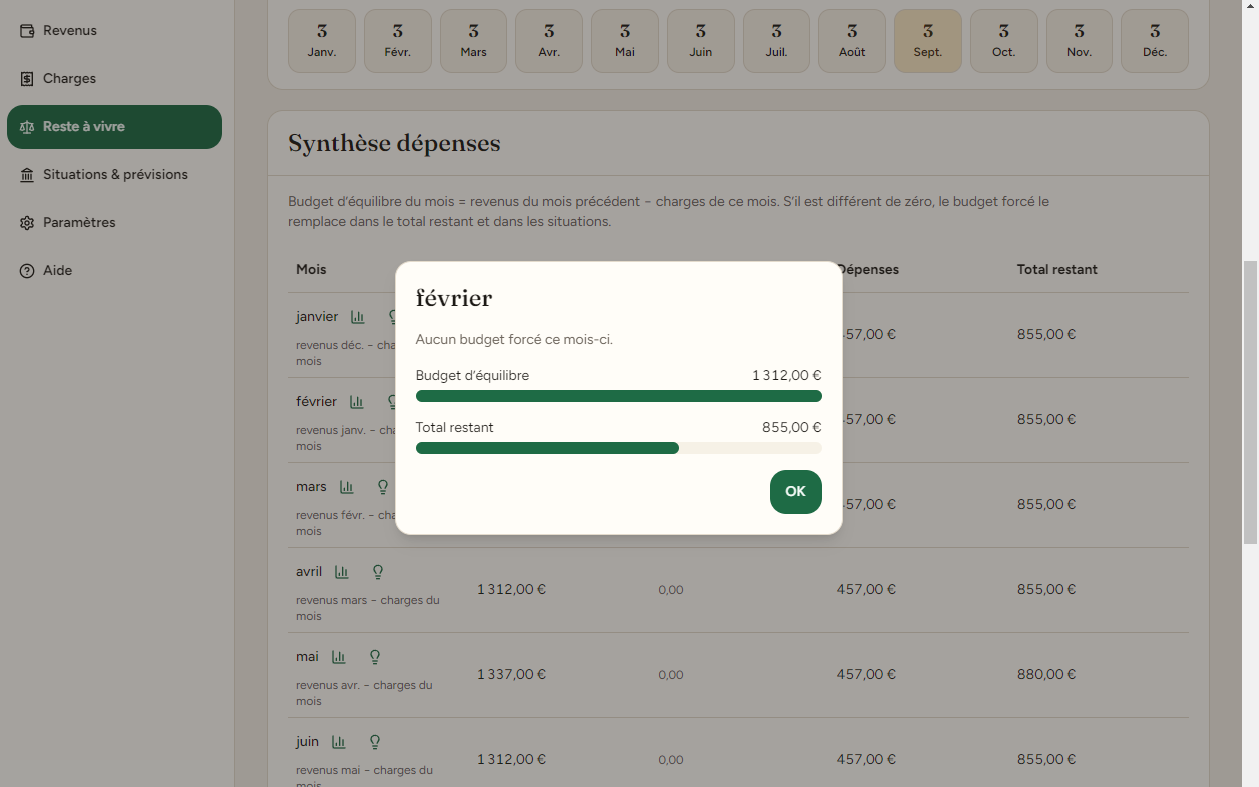Click the Charges dollar icon
1259x787 pixels.
pyautogui.click(x=27, y=79)
